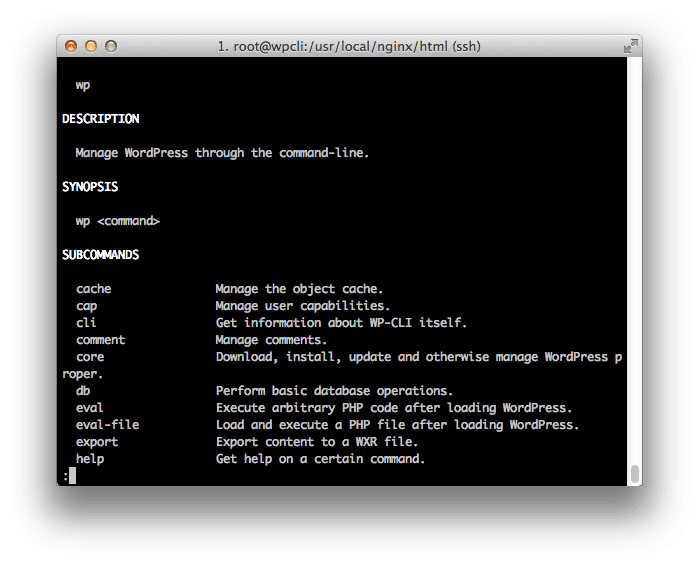Click the 'comment' subcommand name

click(x=100, y=340)
